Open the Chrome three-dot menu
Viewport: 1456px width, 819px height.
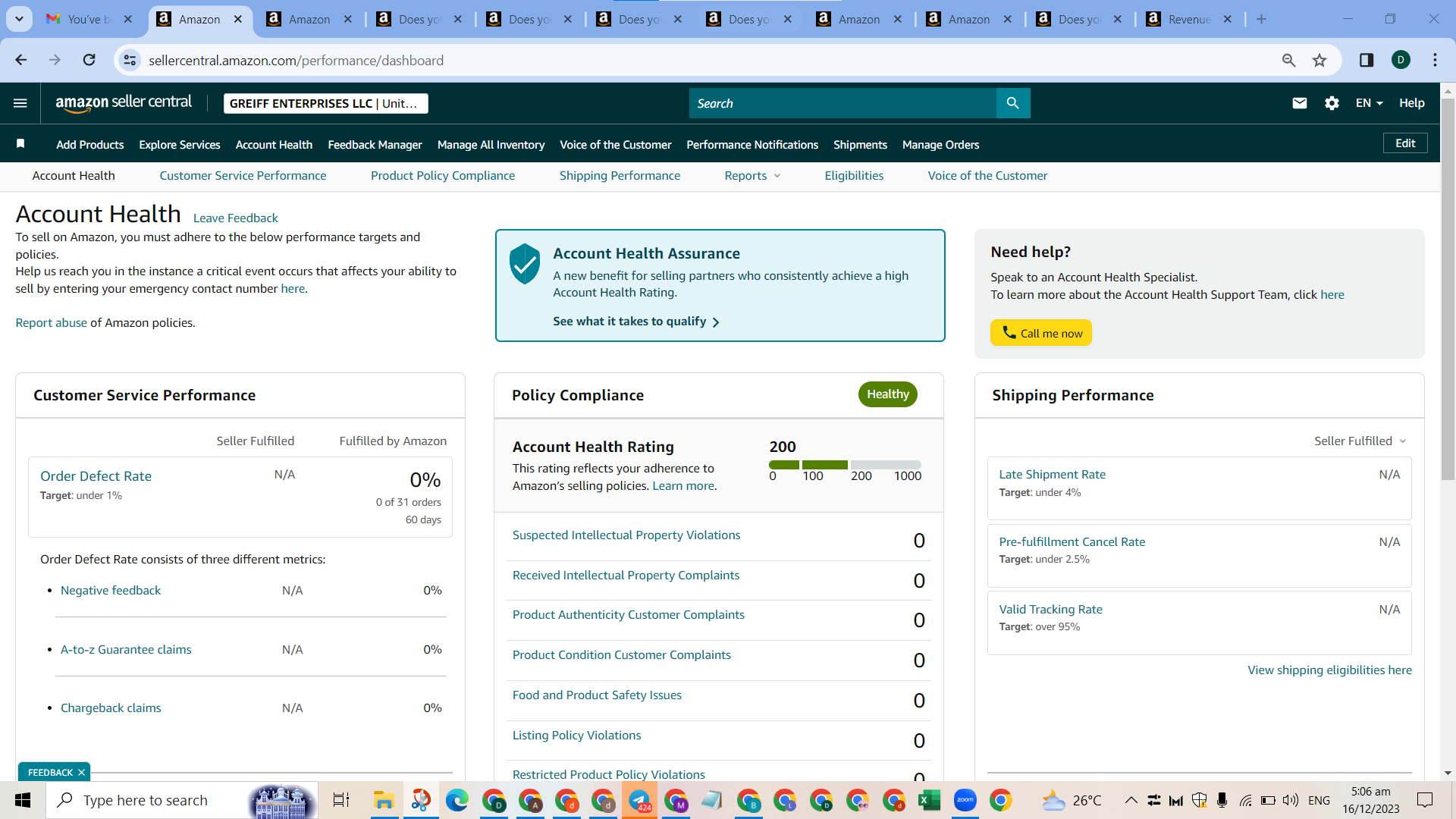[1435, 60]
